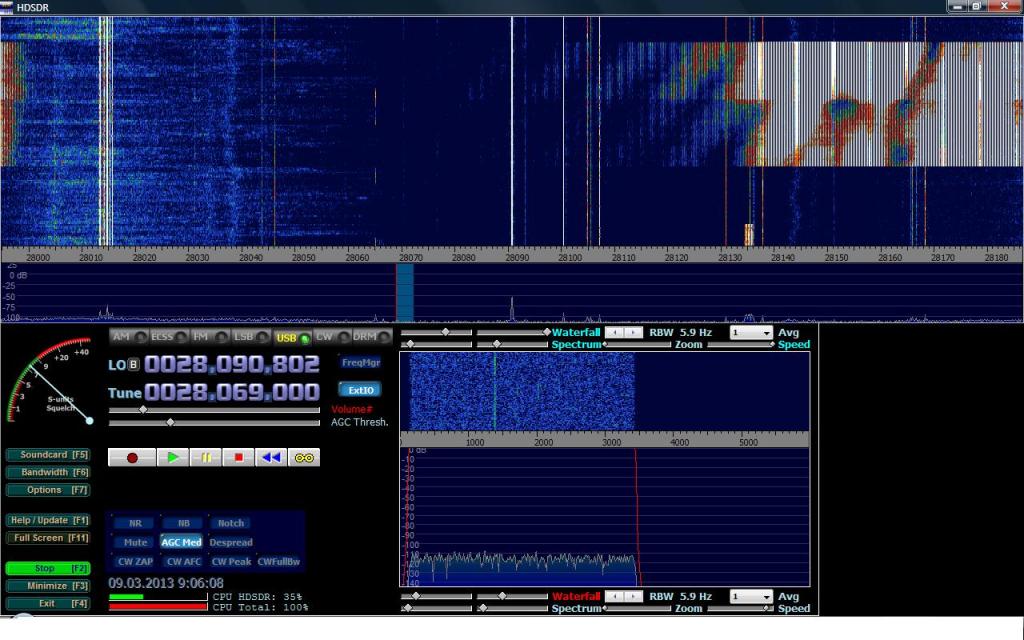Step the upper RBW value right
This screenshot has height=640, width=1024.
tap(635, 332)
